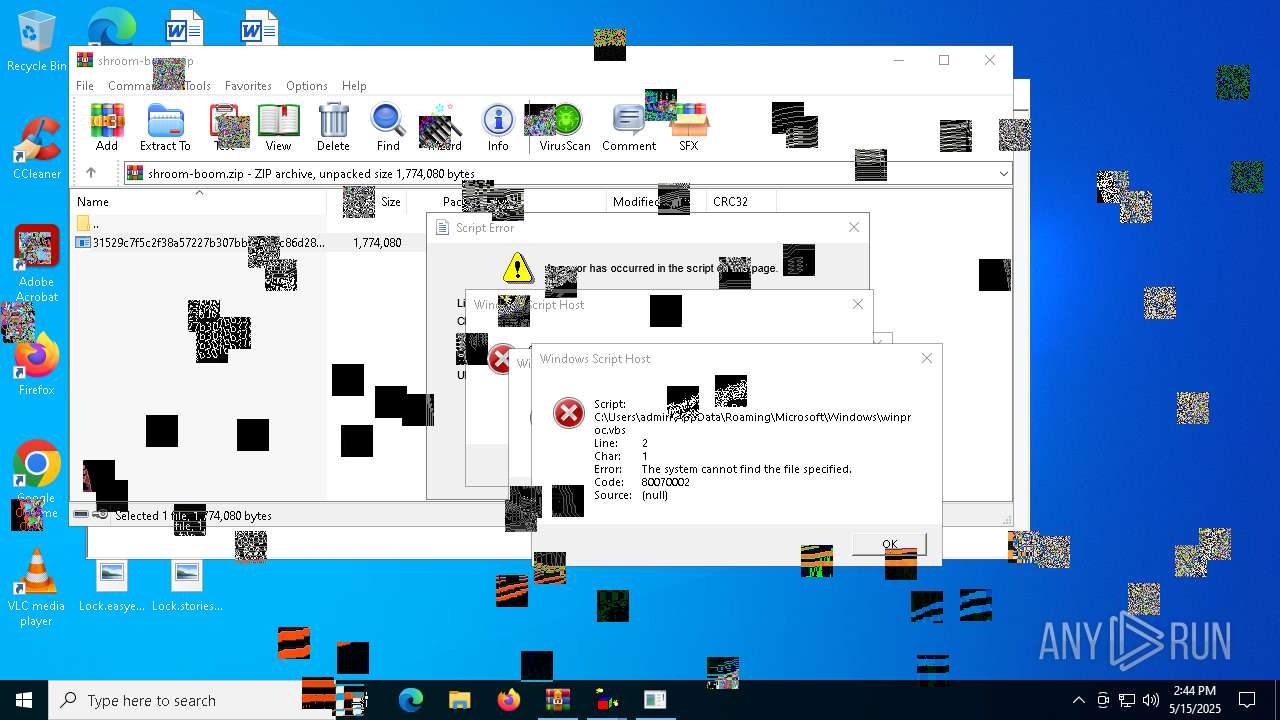Open the Help menu in WinRAR
The image size is (1280, 720).
tap(354, 86)
